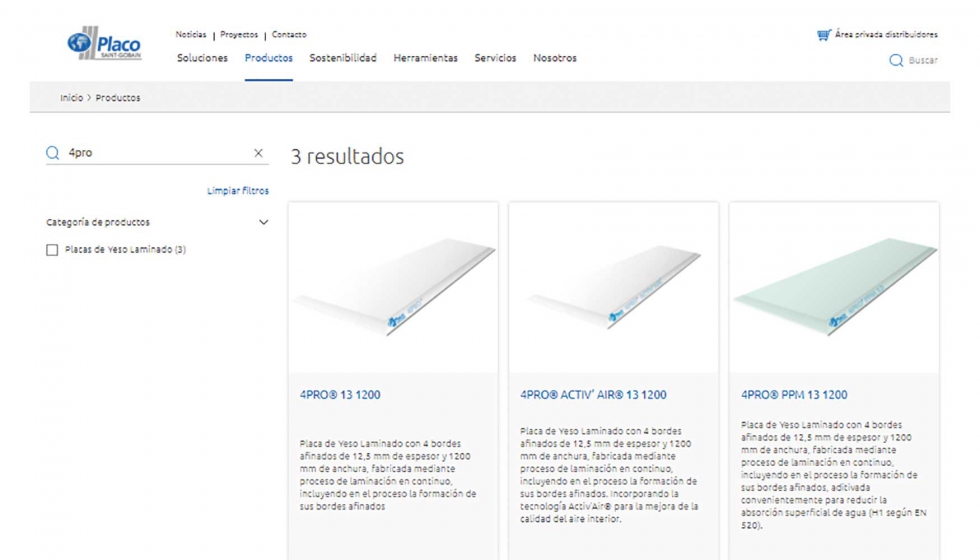Click the Limpiar filtros link
Screen dimensions: 980x560
(x=238, y=191)
